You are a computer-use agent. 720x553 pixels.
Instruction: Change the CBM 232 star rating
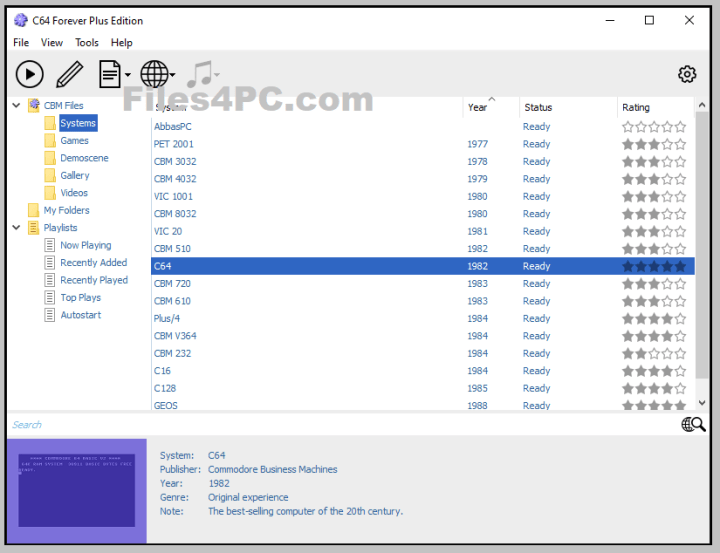click(x=654, y=354)
